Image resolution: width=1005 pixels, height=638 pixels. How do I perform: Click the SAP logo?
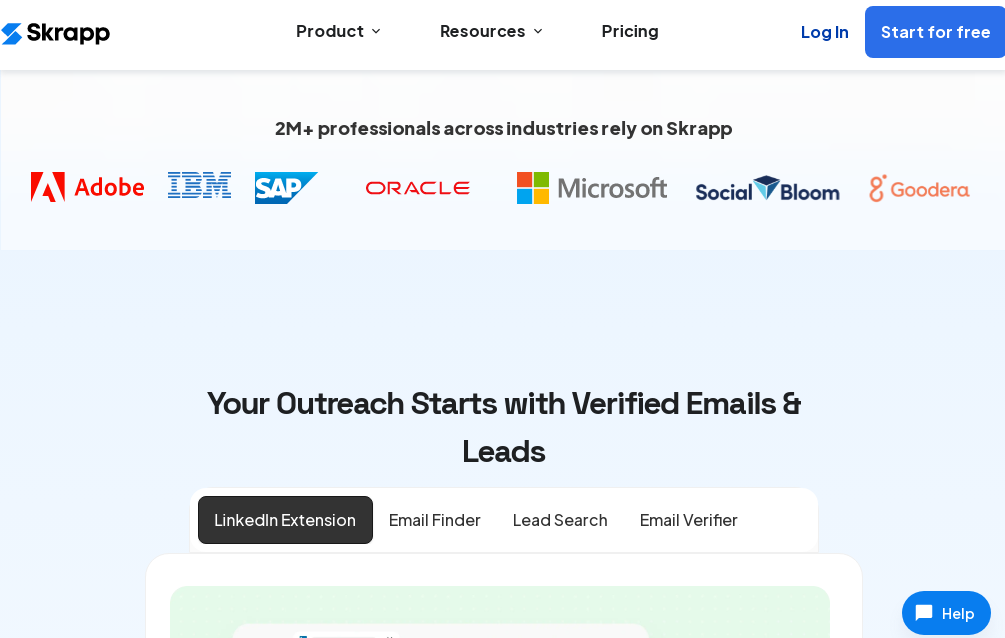click(x=285, y=187)
